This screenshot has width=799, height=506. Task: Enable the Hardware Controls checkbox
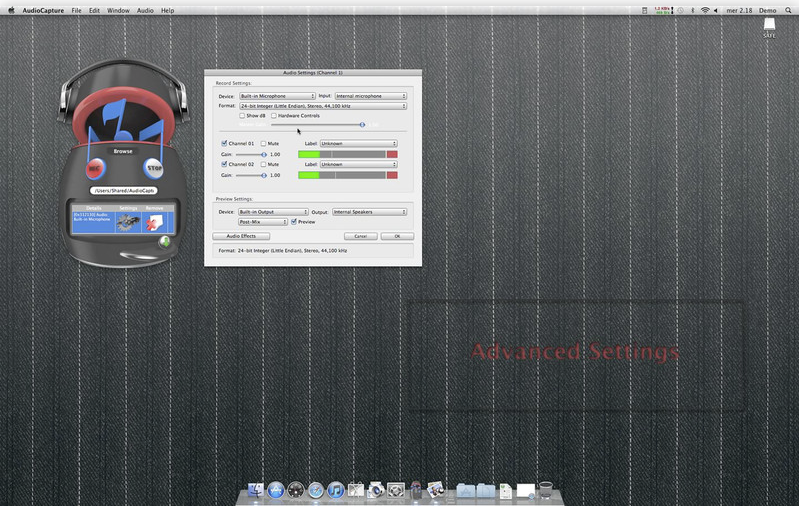(x=274, y=116)
